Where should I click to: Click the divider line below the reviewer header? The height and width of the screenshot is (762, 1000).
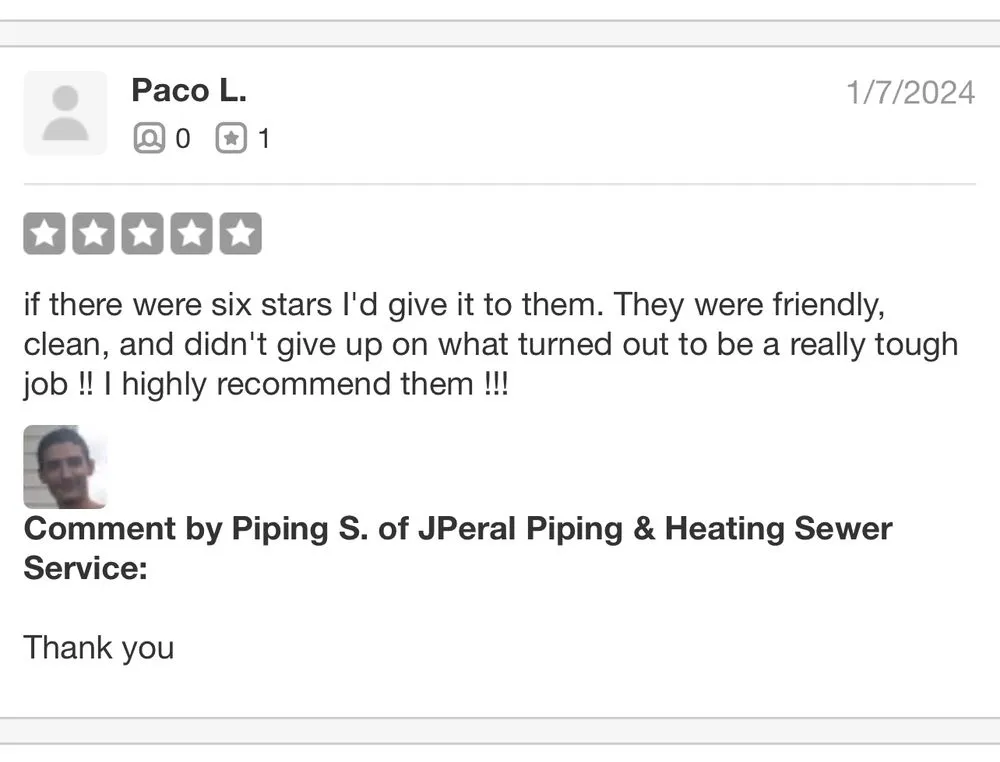(x=500, y=183)
